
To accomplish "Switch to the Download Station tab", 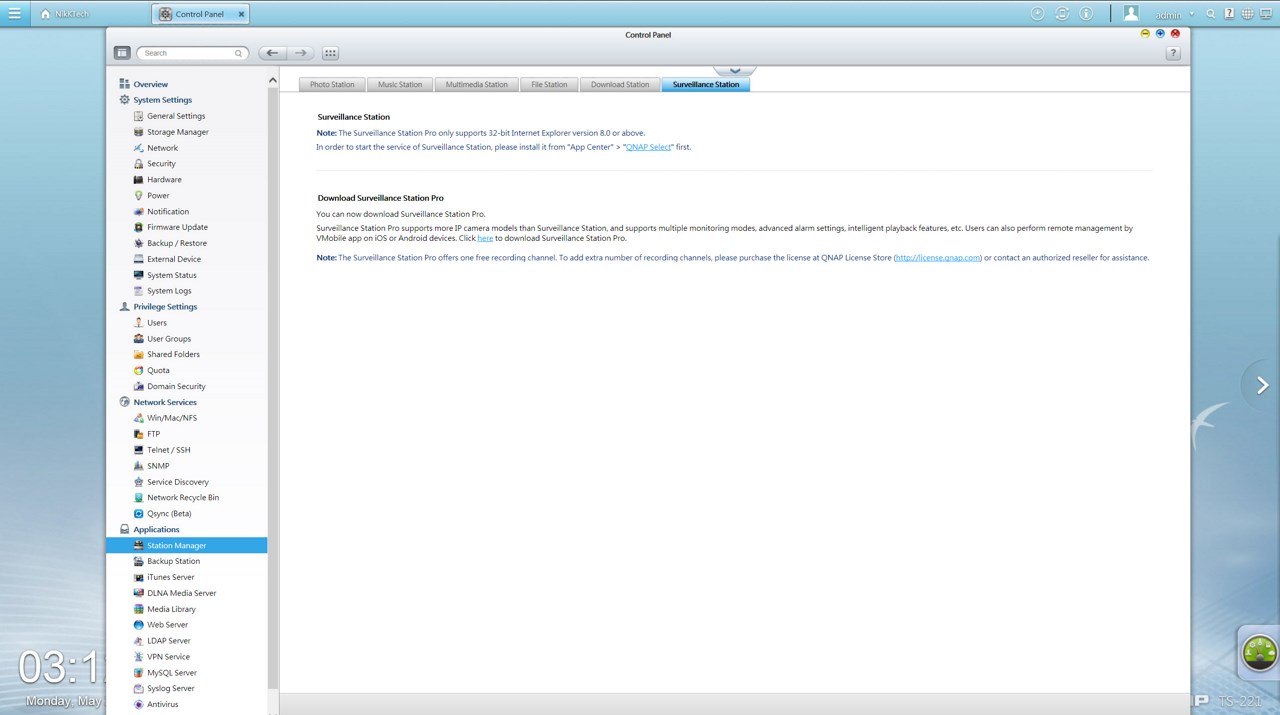I will tap(620, 84).
